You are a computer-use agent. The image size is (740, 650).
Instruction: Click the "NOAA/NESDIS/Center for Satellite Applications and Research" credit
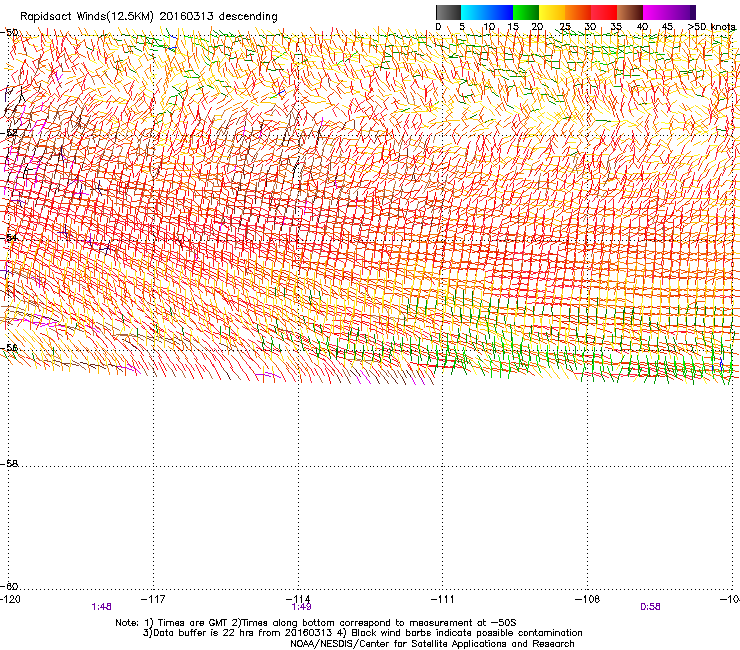tap(432, 644)
